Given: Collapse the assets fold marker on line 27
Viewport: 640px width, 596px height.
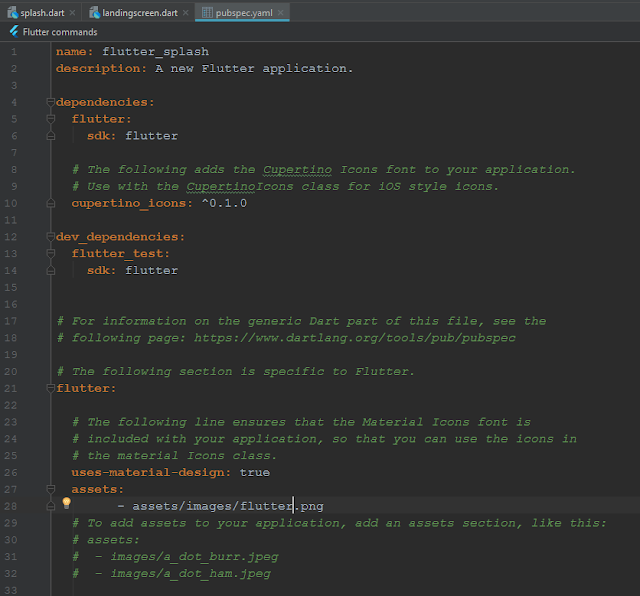Looking at the screenshot, I should tap(51, 489).
